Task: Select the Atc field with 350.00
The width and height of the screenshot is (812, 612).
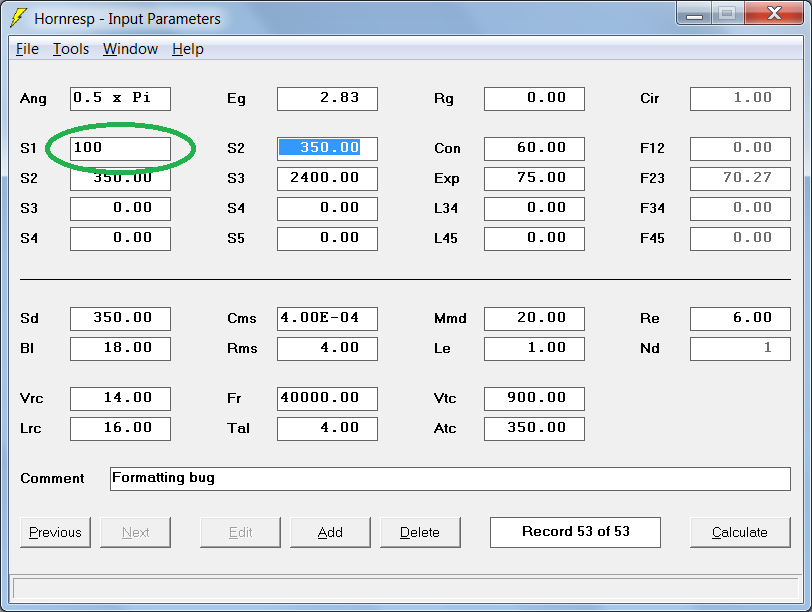Action: (x=534, y=429)
